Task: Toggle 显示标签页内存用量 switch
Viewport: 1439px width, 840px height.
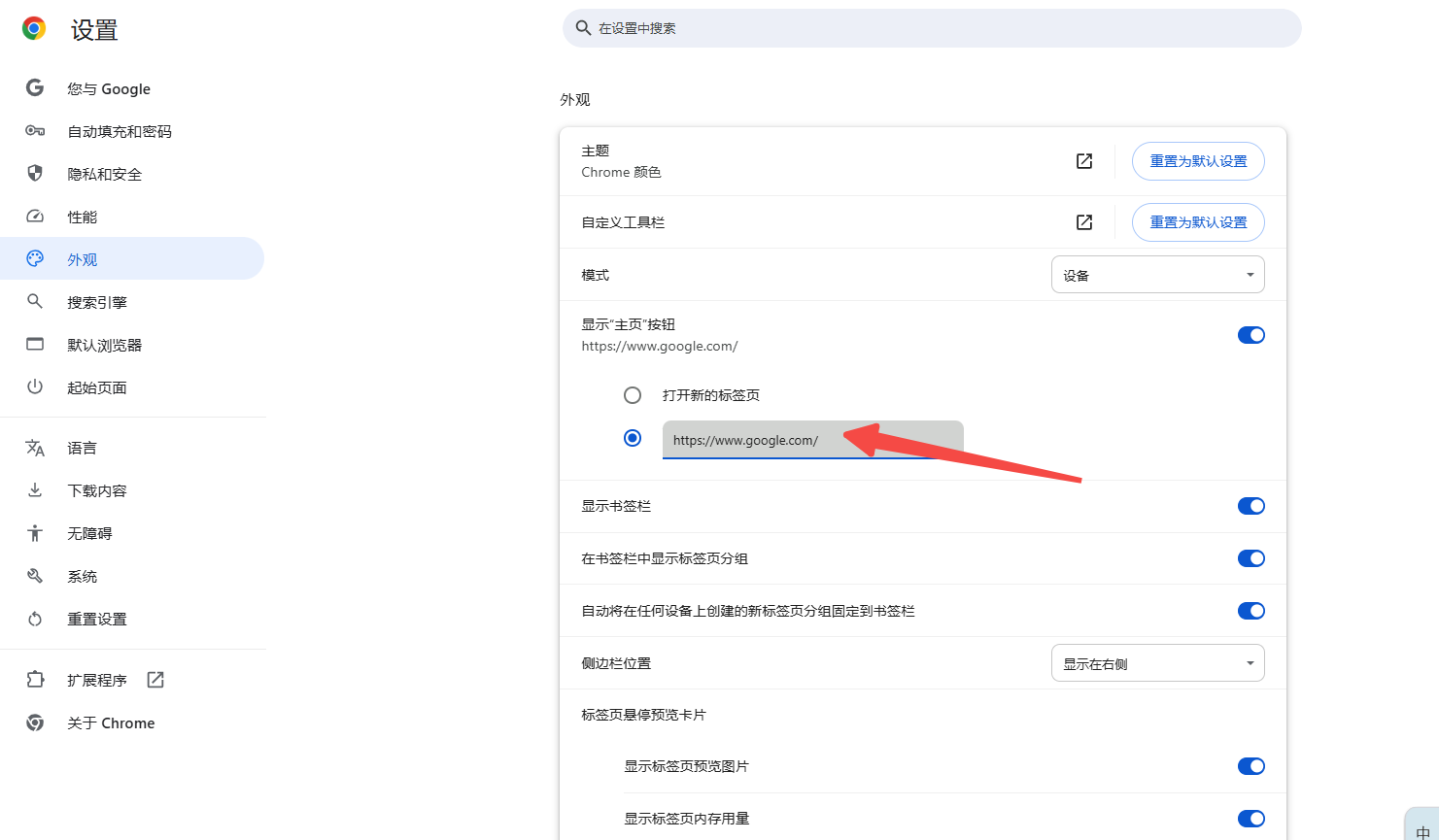Action: [x=1251, y=819]
